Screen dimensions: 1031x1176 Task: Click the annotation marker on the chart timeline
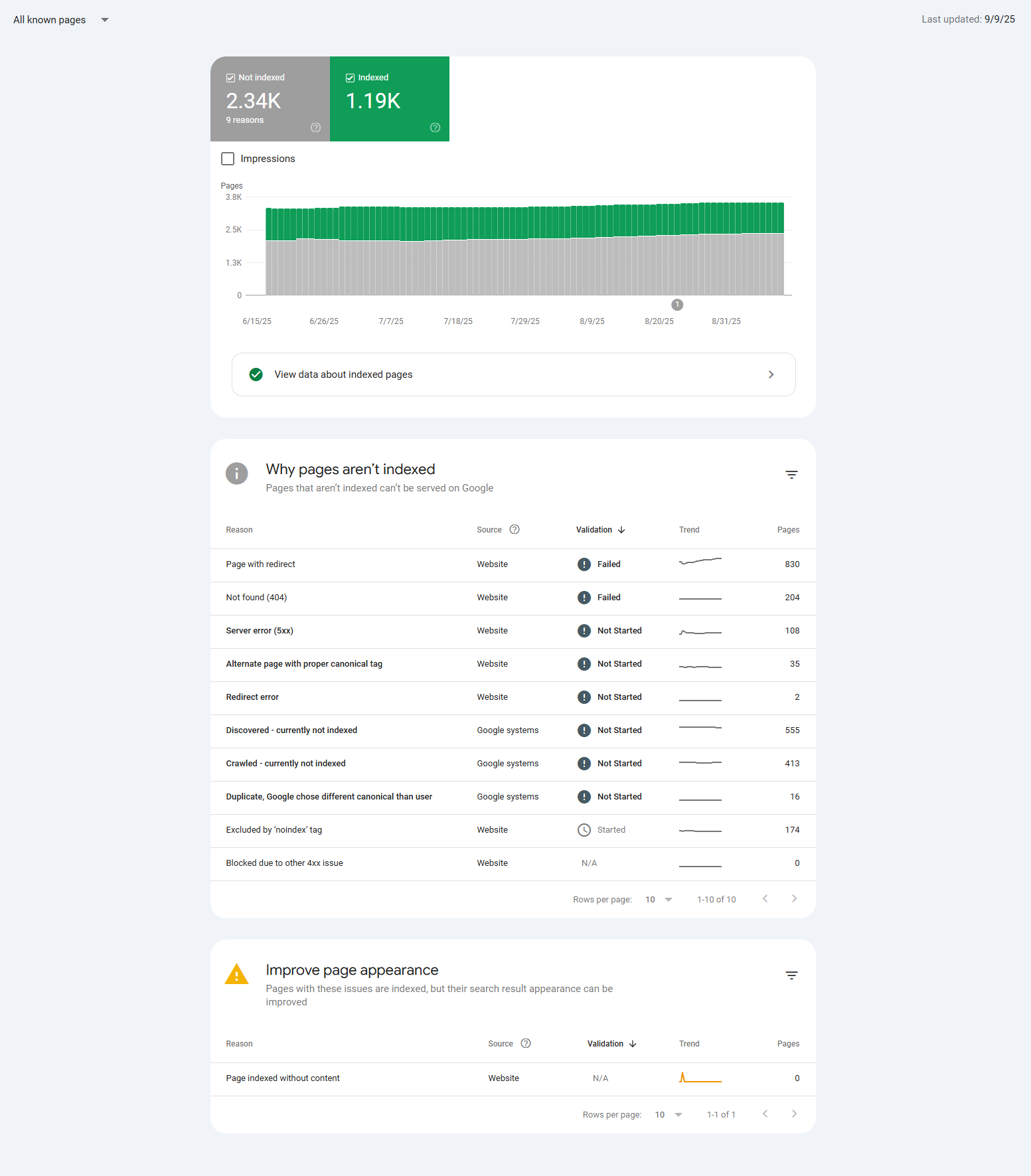point(677,305)
